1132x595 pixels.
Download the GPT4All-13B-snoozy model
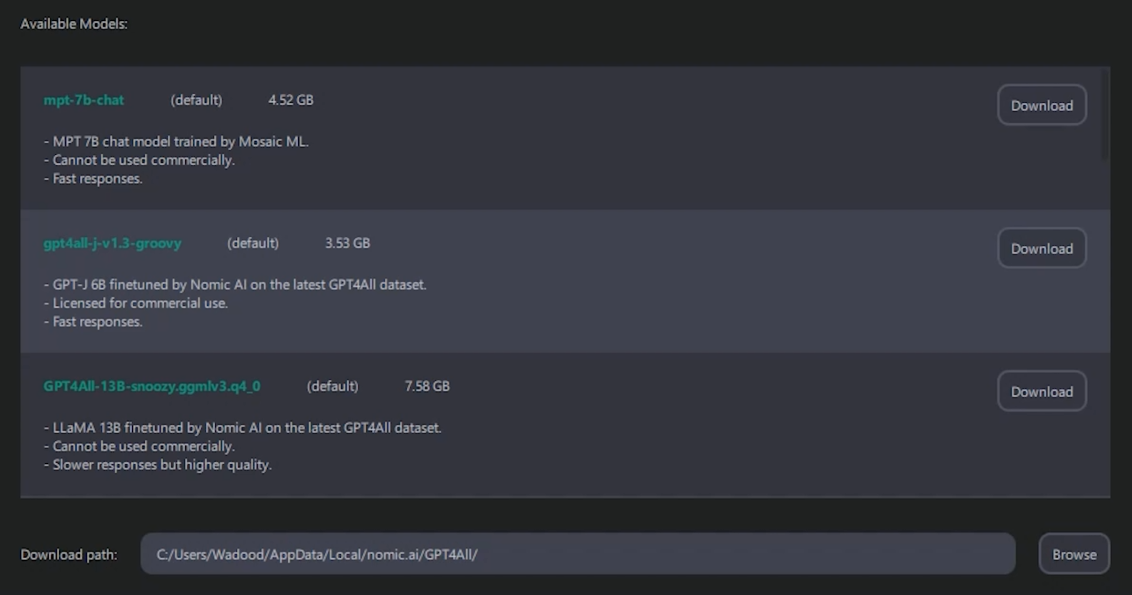(1041, 391)
